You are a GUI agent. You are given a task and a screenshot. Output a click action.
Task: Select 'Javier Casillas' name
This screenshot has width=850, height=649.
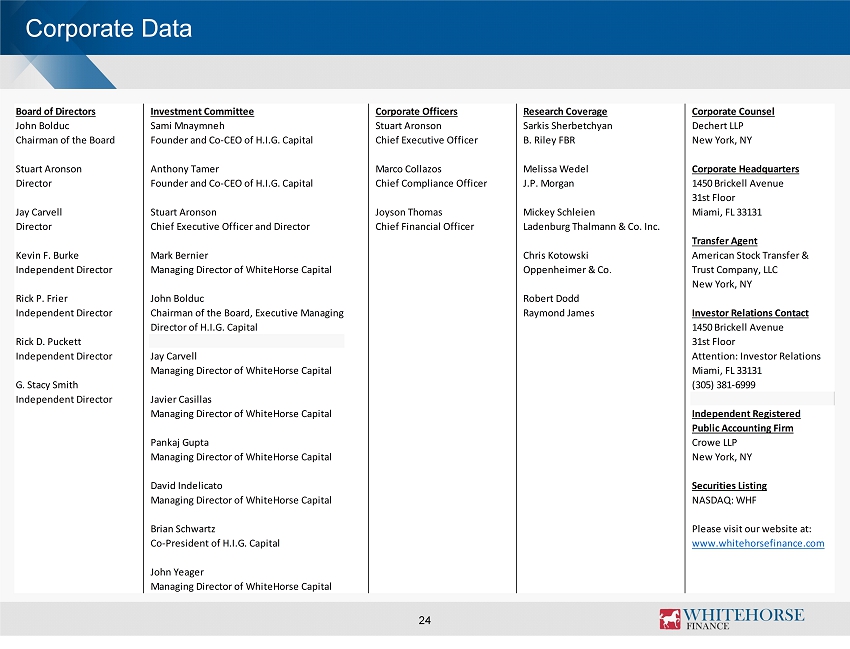pyautogui.click(x=181, y=399)
